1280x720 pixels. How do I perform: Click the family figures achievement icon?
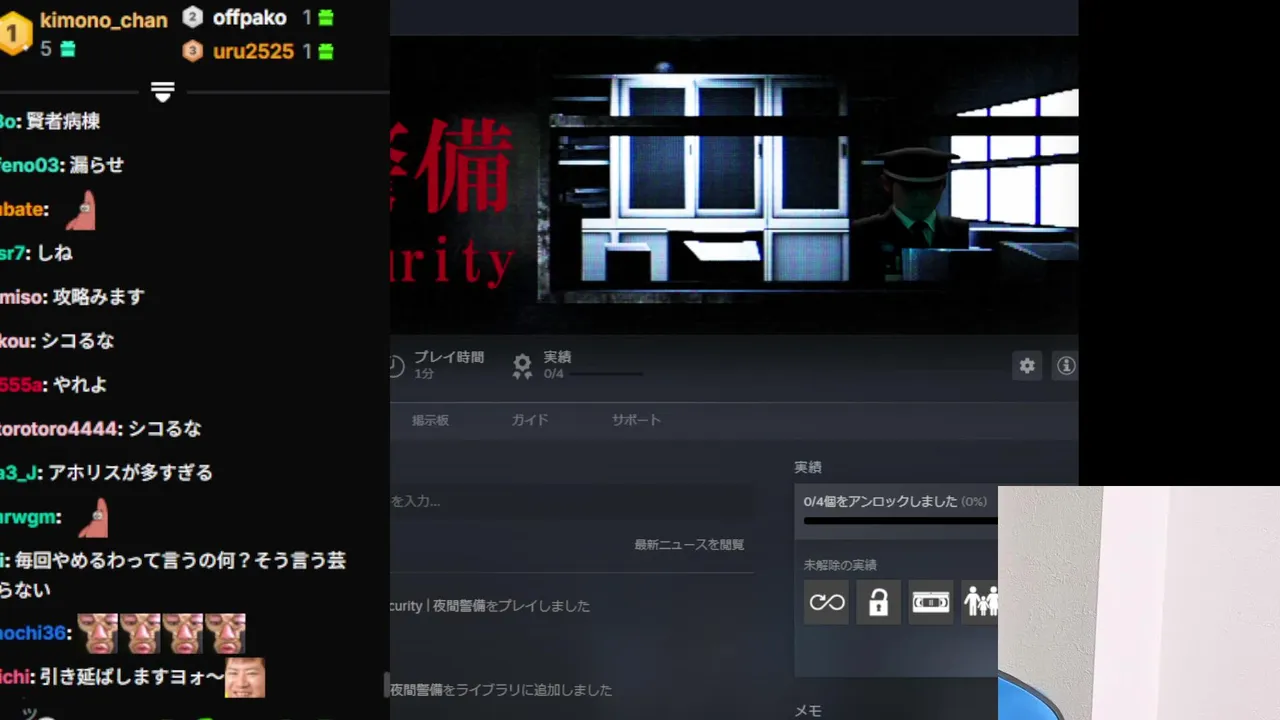(980, 602)
